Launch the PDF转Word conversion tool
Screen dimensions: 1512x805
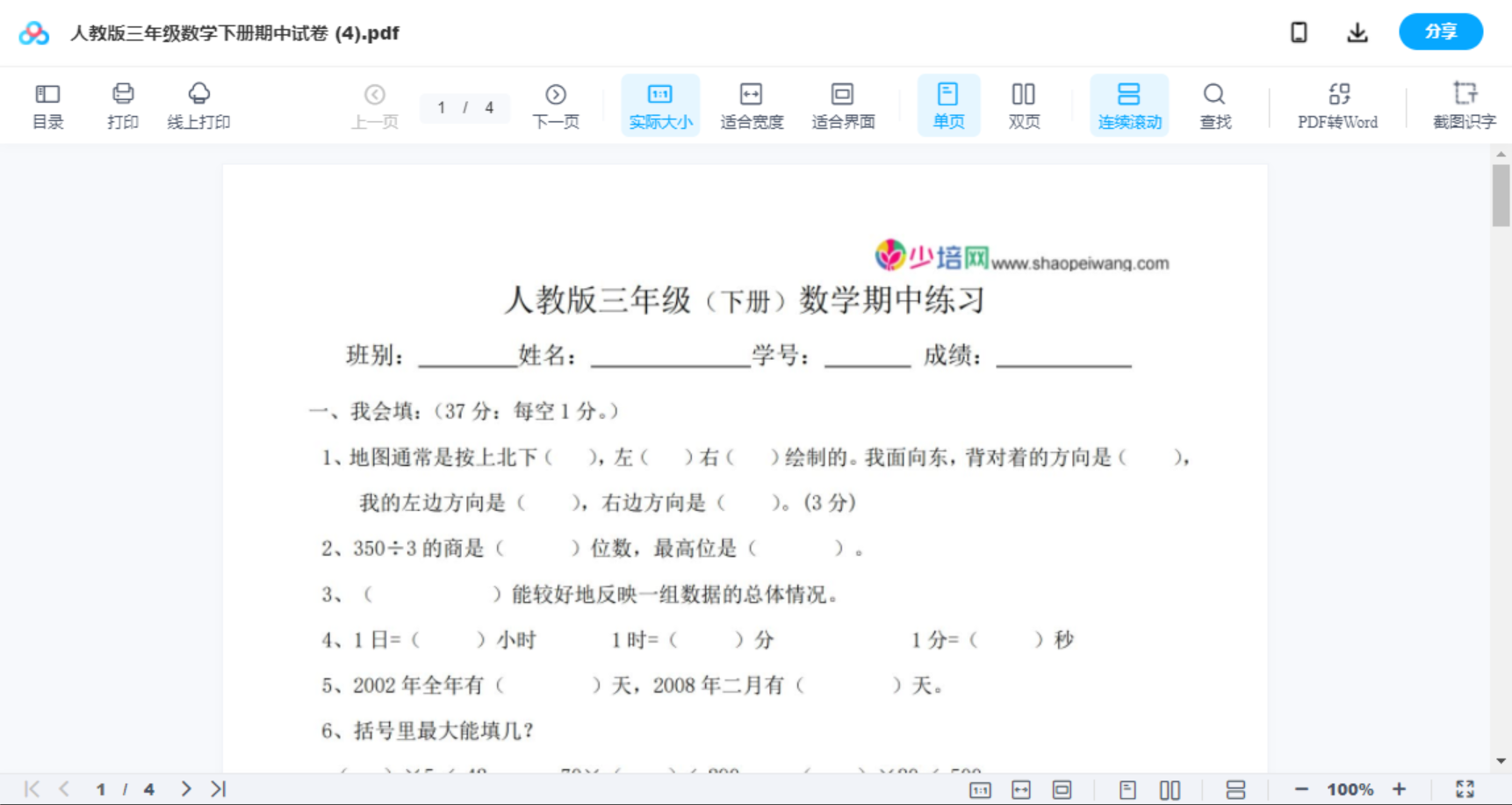pos(1337,104)
